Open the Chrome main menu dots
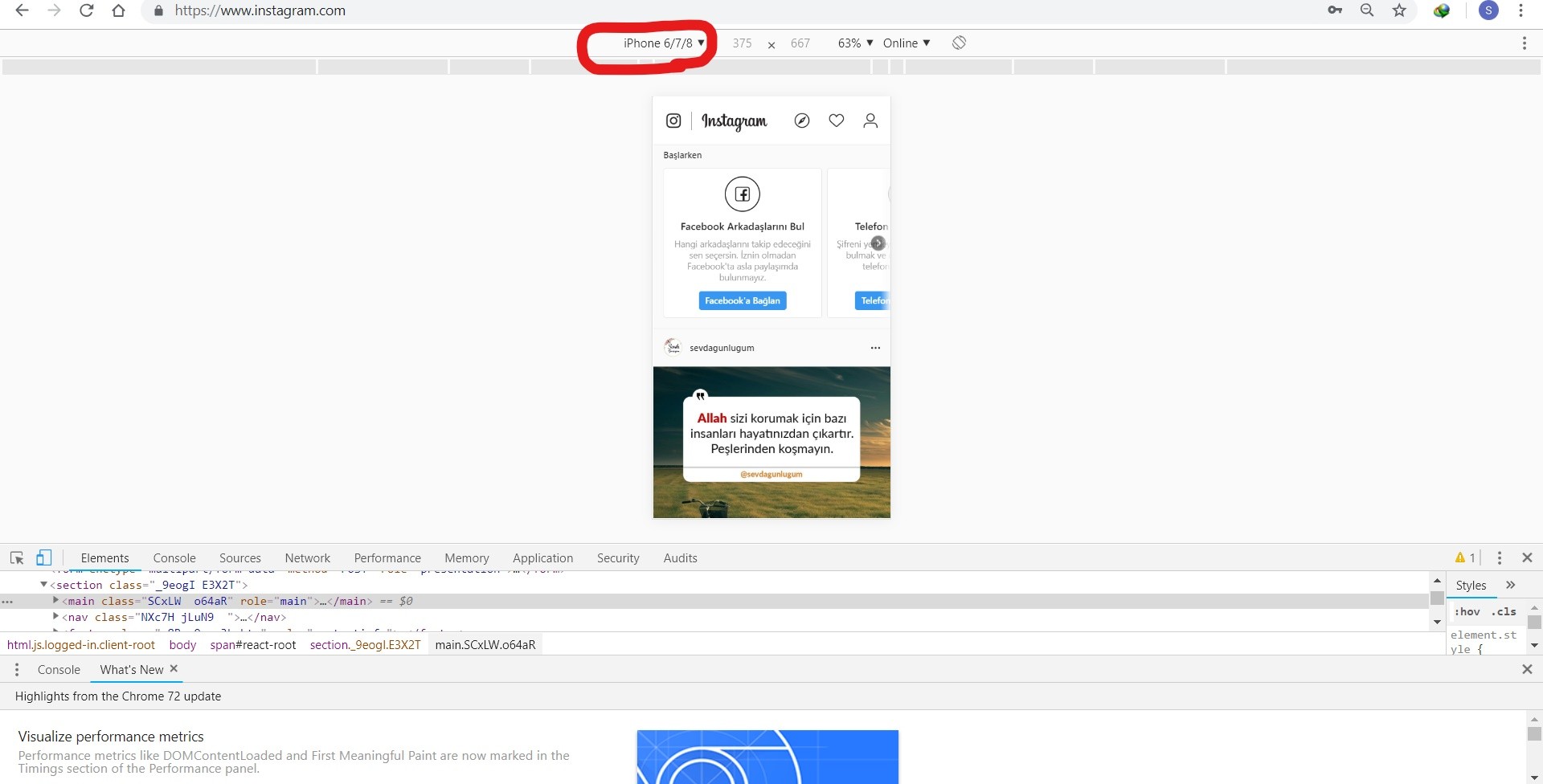Screen dimensions: 1543x784 (x=1520, y=10)
